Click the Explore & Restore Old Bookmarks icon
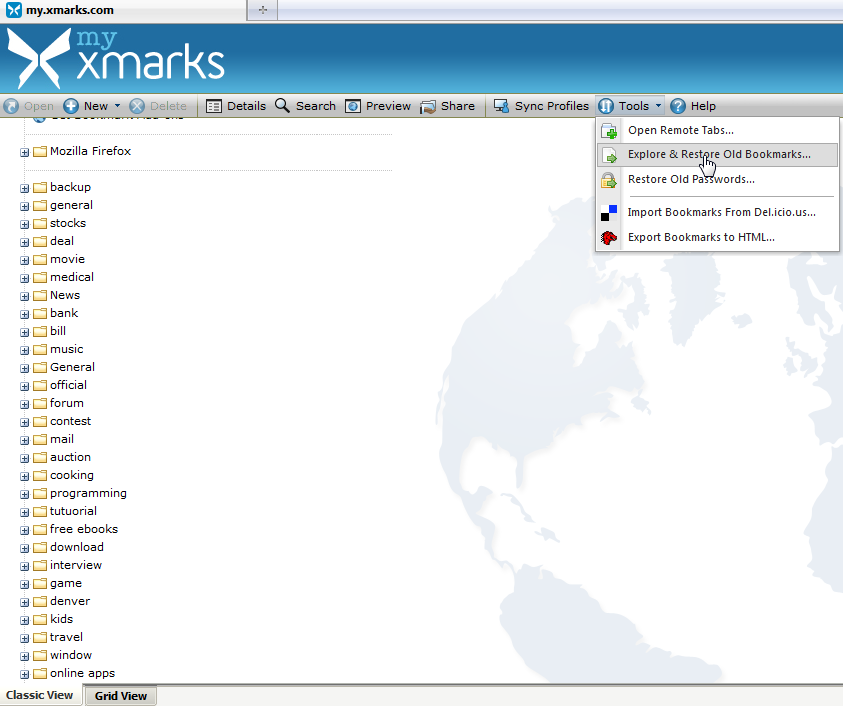Viewport: 843px width, 706px height. (x=610, y=155)
